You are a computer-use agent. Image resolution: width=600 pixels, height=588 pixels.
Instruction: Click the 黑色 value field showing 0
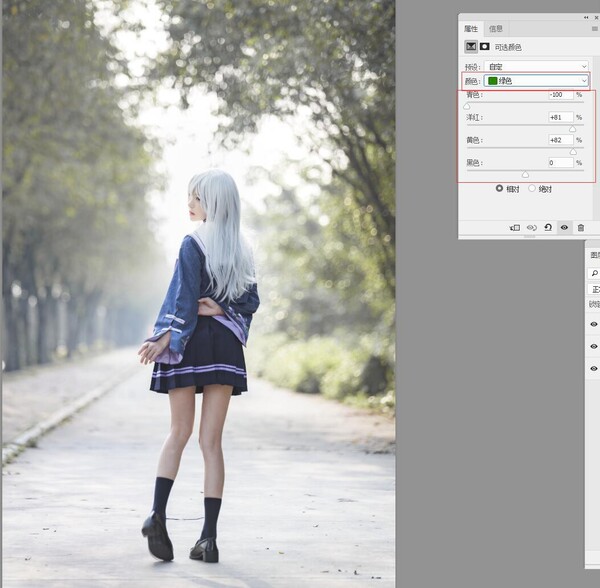click(561, 163)
